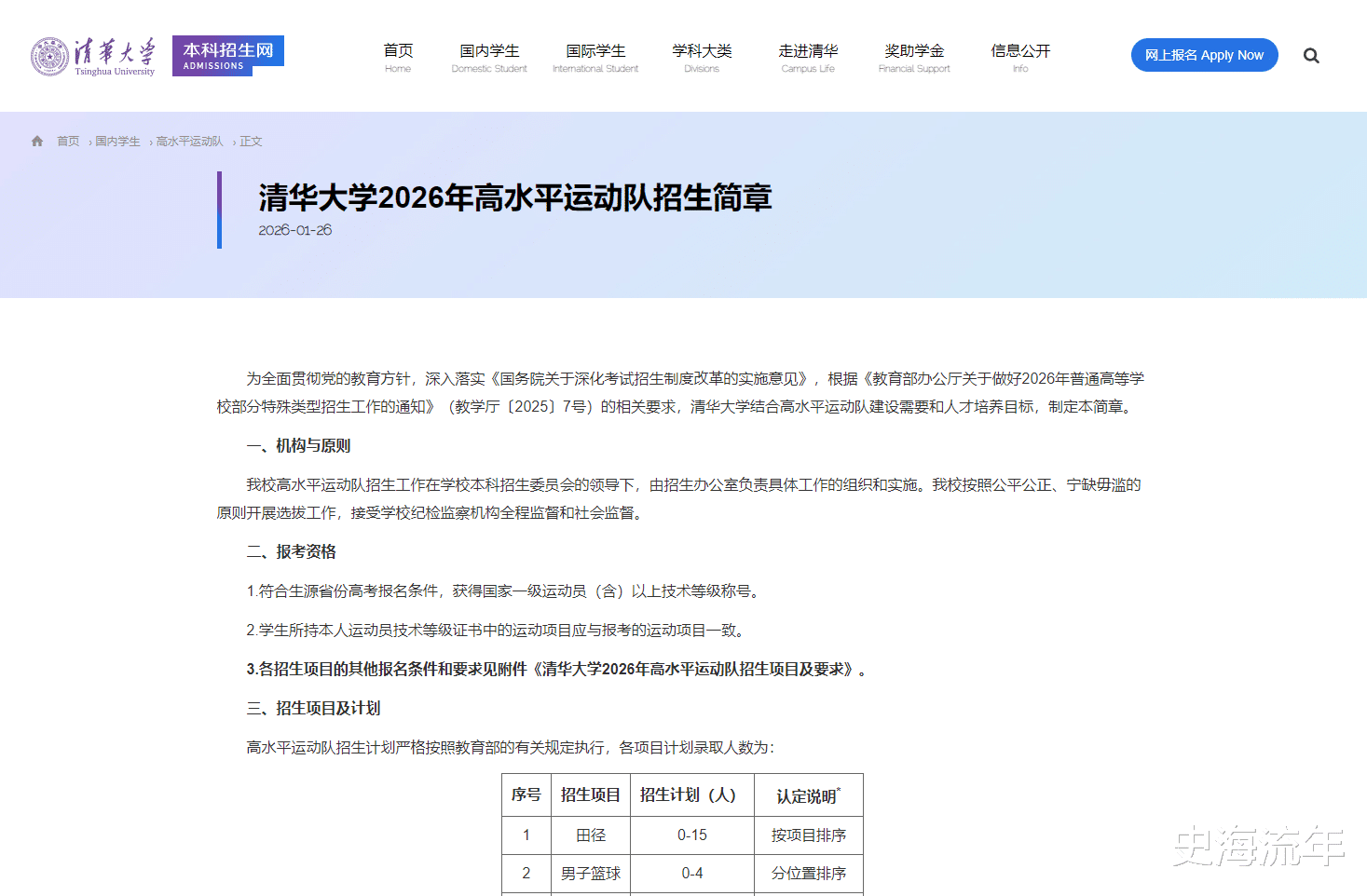The image size is (1367, 896).
Task: Click the heading 三、招生项目及计划
Action: tap(313, 709)
